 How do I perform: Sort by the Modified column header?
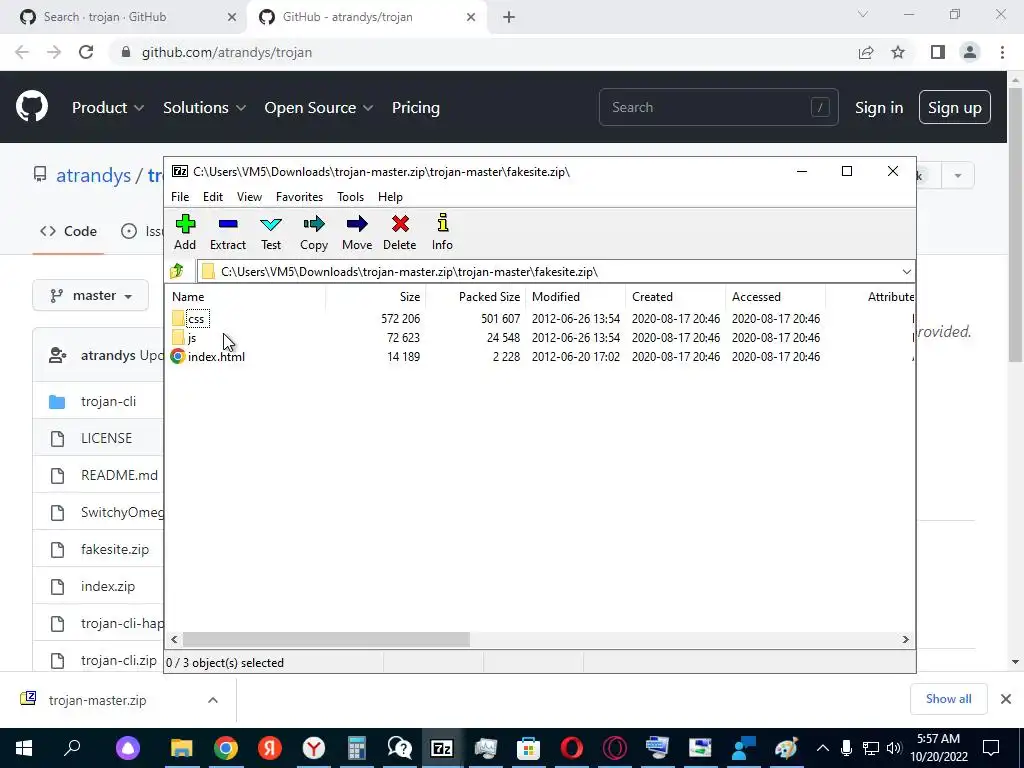click(x=575, y=296)
